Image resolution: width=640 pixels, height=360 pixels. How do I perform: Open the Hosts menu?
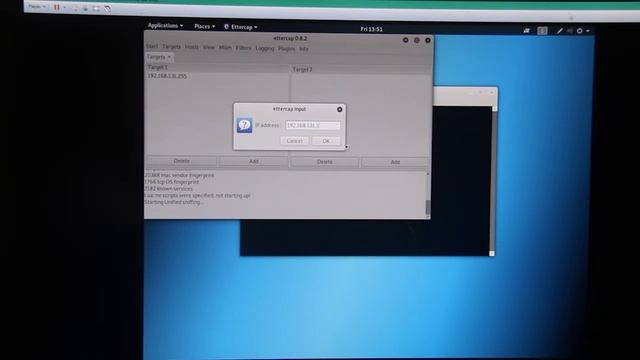191,47
